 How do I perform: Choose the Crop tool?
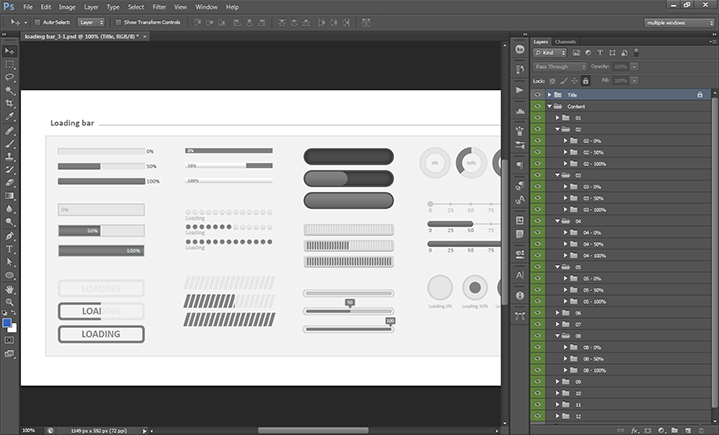10,103
